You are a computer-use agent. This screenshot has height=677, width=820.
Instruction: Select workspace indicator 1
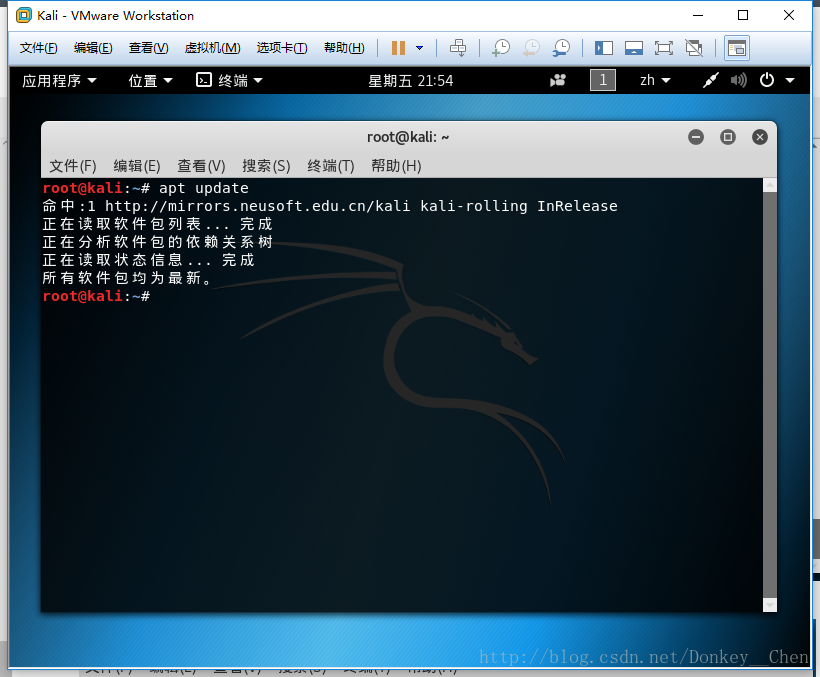point(602,81)
